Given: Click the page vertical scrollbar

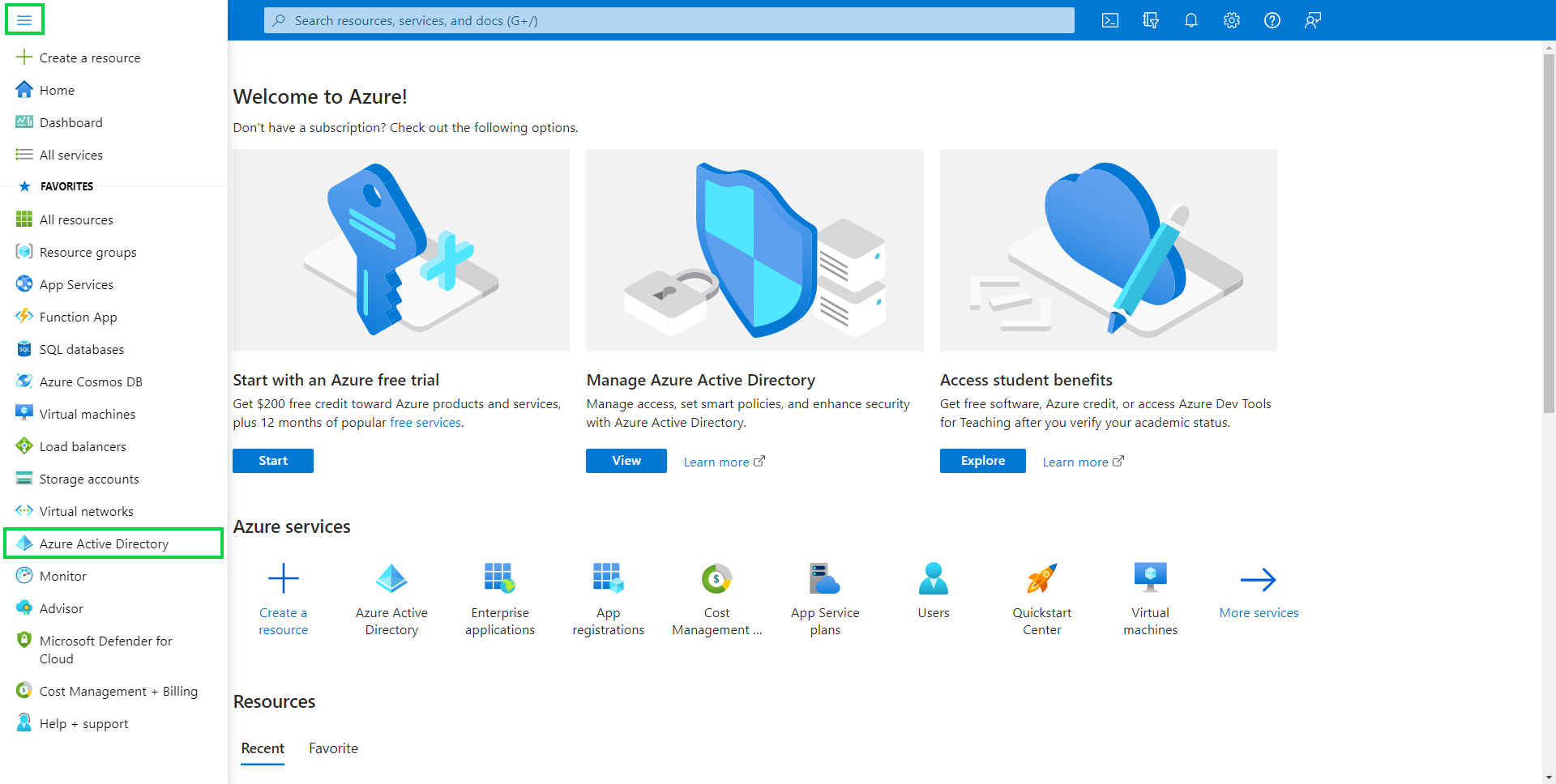Looking at the screenshot, I should click(x=1549, y=233).
